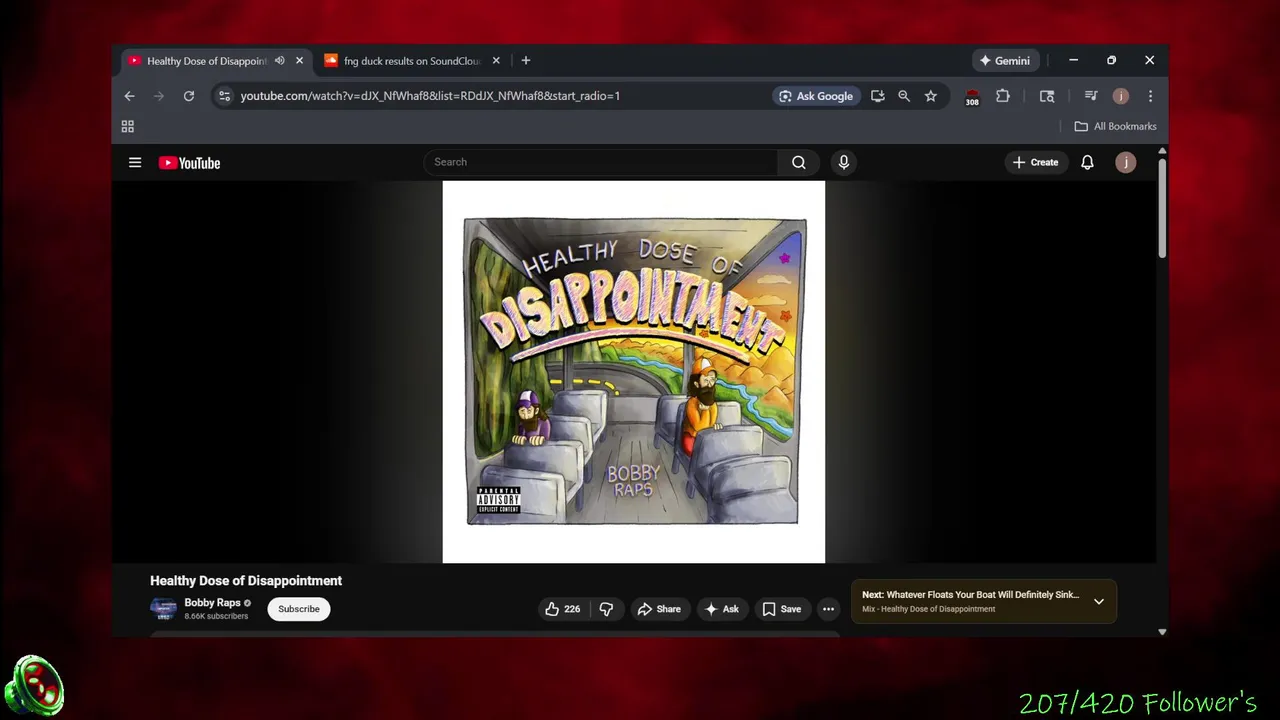Close the SoundCloud results tab
The height and width of the screenshot is (720, 1280).
click(496, 61)
